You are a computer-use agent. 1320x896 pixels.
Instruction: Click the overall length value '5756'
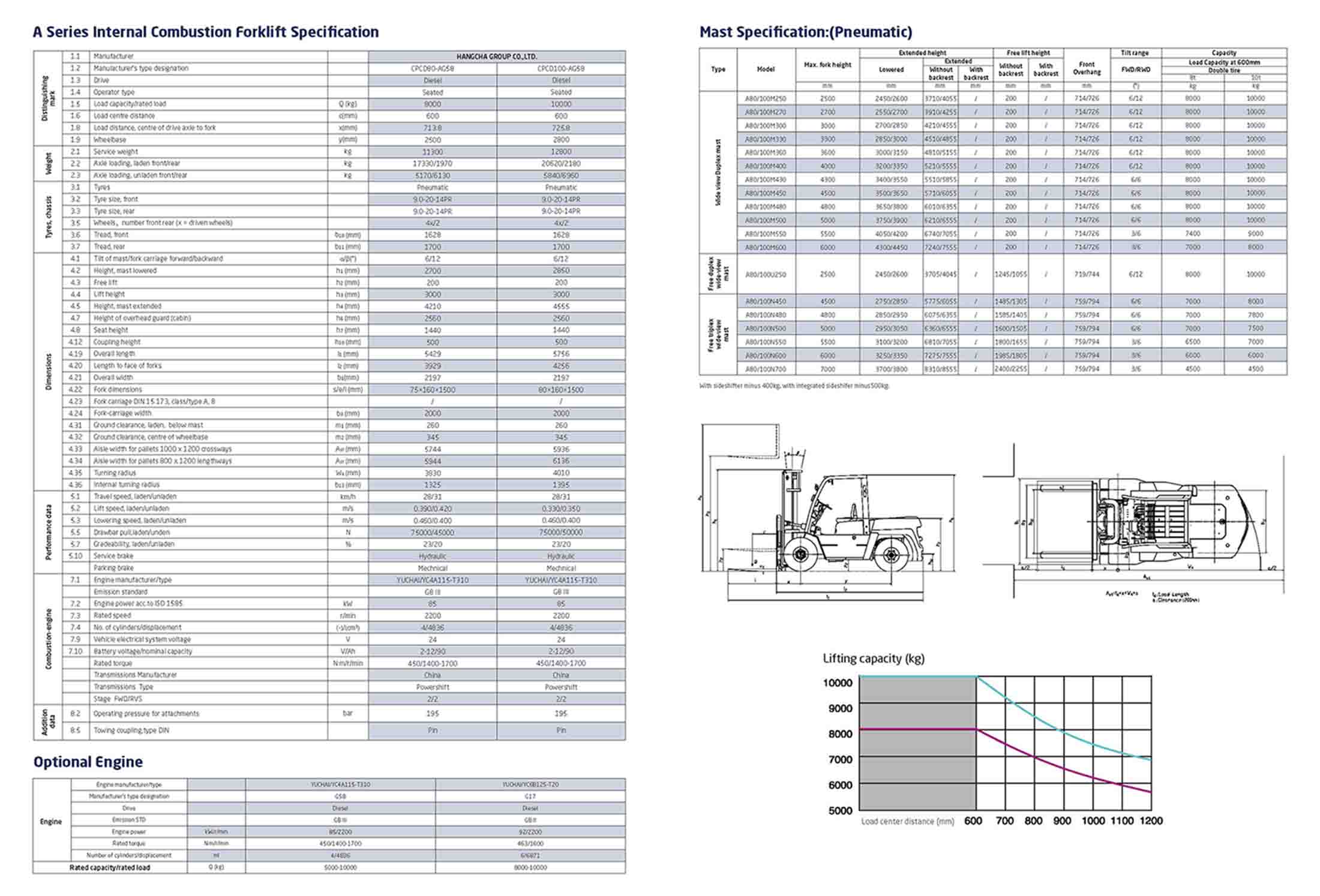[x=561, y=354]
